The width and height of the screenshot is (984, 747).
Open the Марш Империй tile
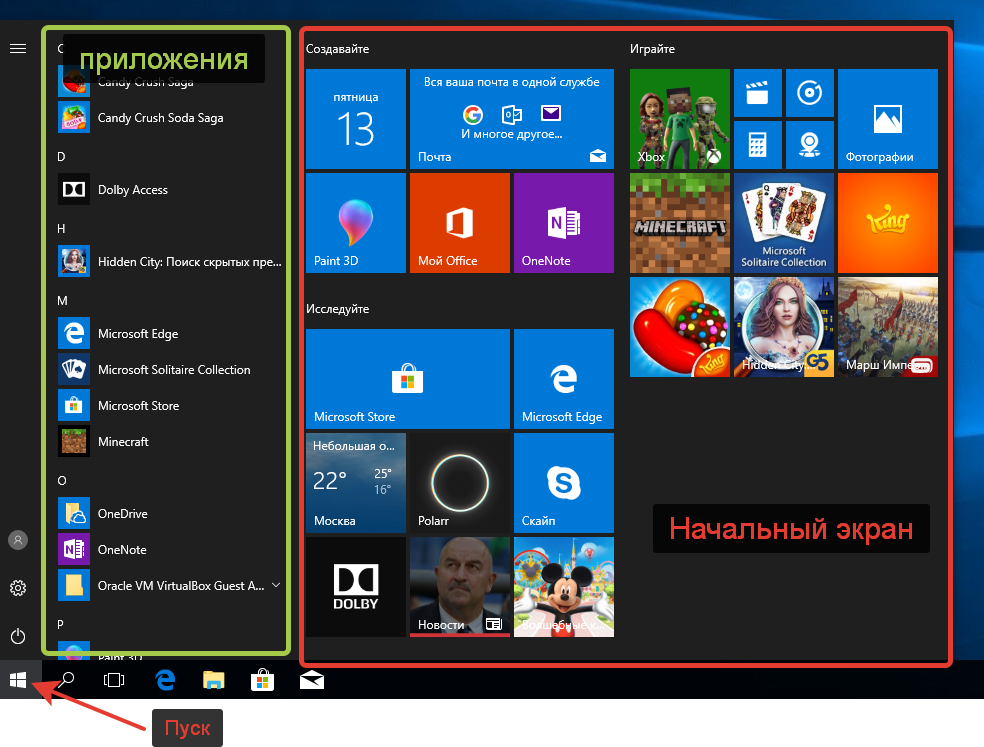pyautogui.click(x=887, y=327)
